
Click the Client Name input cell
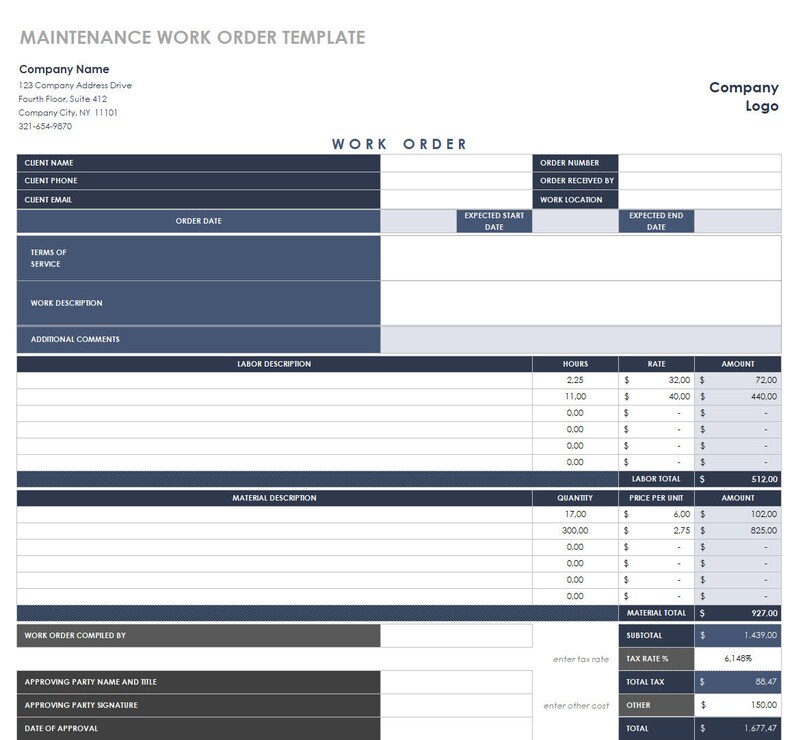(x=456, y=163)
